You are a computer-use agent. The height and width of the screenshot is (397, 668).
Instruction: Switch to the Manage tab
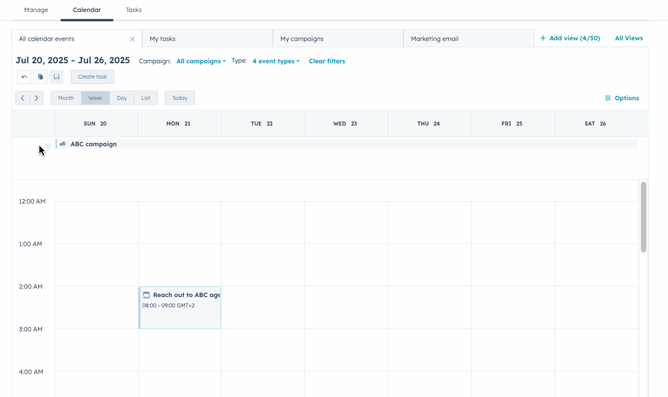(x=36, y=10)
